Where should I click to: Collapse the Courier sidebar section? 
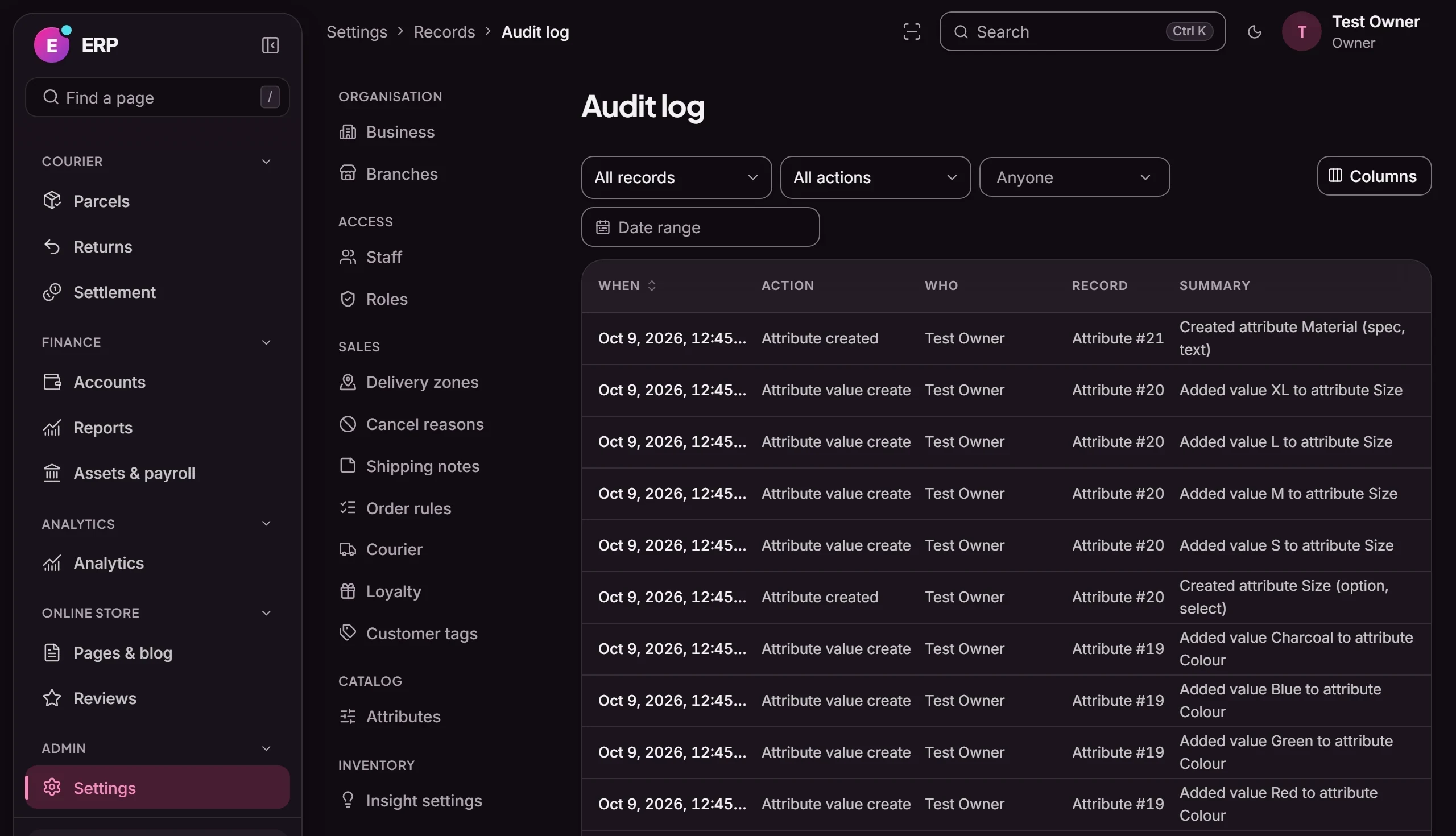point(266,162)
